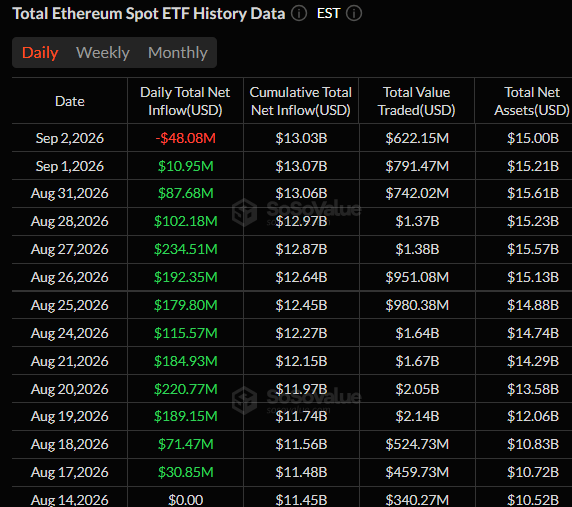Click the $71.47M net inflow value
Screen dimensions: 572x507
[185, 444]
